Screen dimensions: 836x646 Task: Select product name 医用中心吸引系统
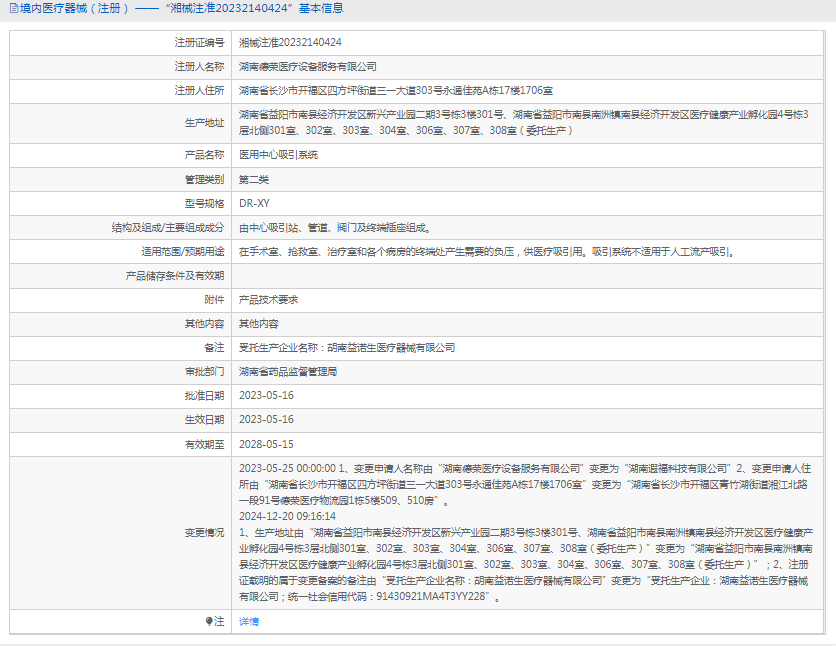278,155
